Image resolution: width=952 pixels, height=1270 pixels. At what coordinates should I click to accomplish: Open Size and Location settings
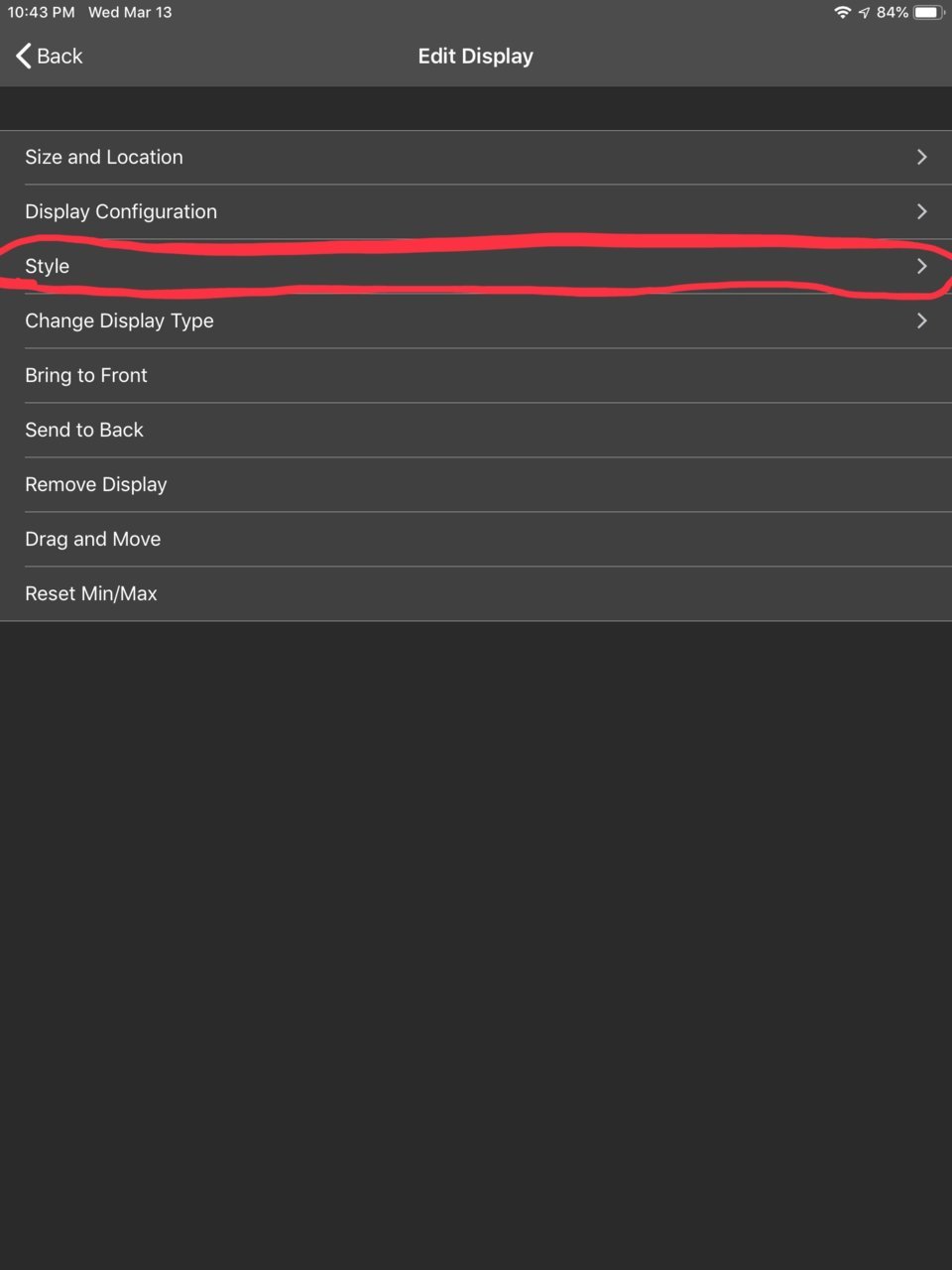pyautogui.click(x=476, y=157)
